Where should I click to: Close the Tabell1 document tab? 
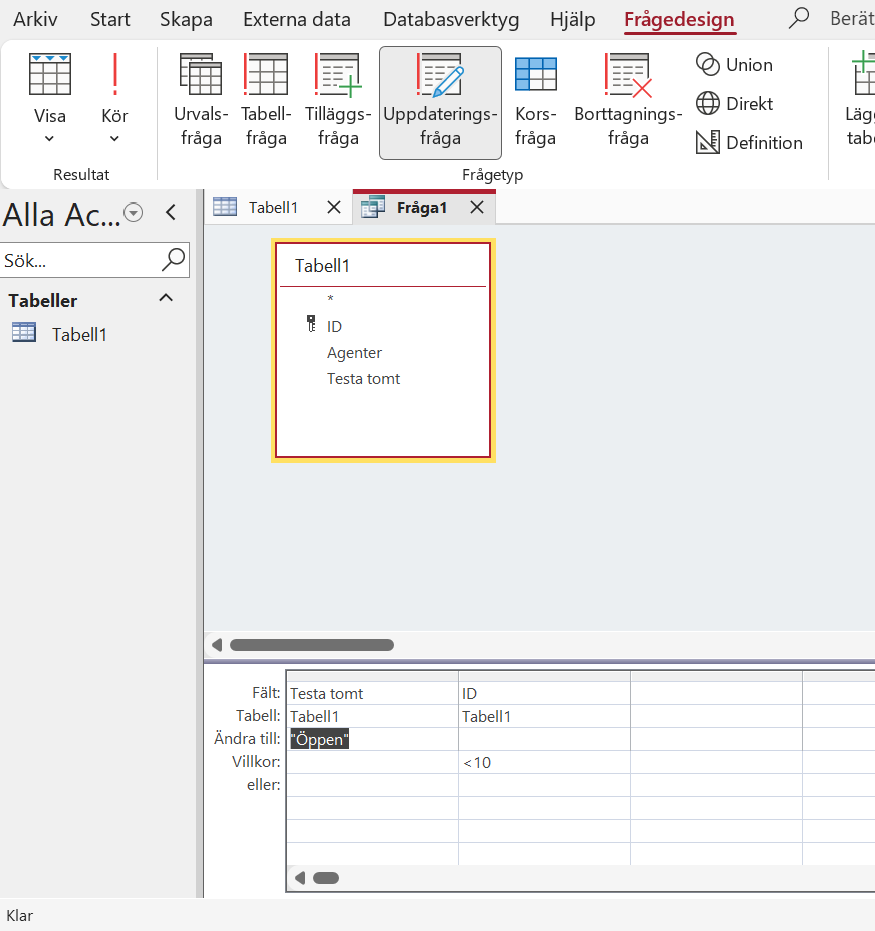pos(334,207)
